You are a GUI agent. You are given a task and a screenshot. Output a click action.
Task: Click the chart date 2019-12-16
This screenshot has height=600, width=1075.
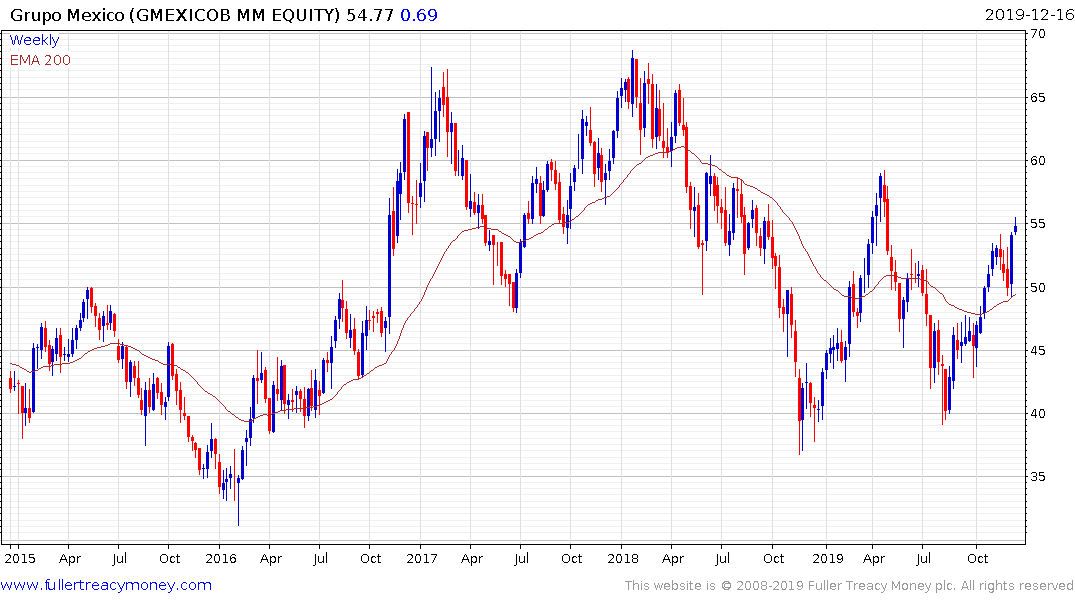(1028, 14)
